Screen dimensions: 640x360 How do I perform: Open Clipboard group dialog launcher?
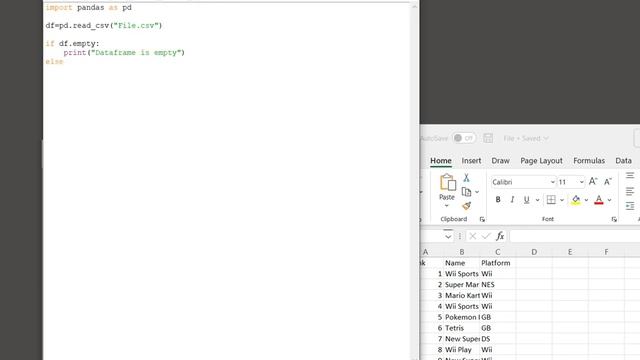point(482,219)
